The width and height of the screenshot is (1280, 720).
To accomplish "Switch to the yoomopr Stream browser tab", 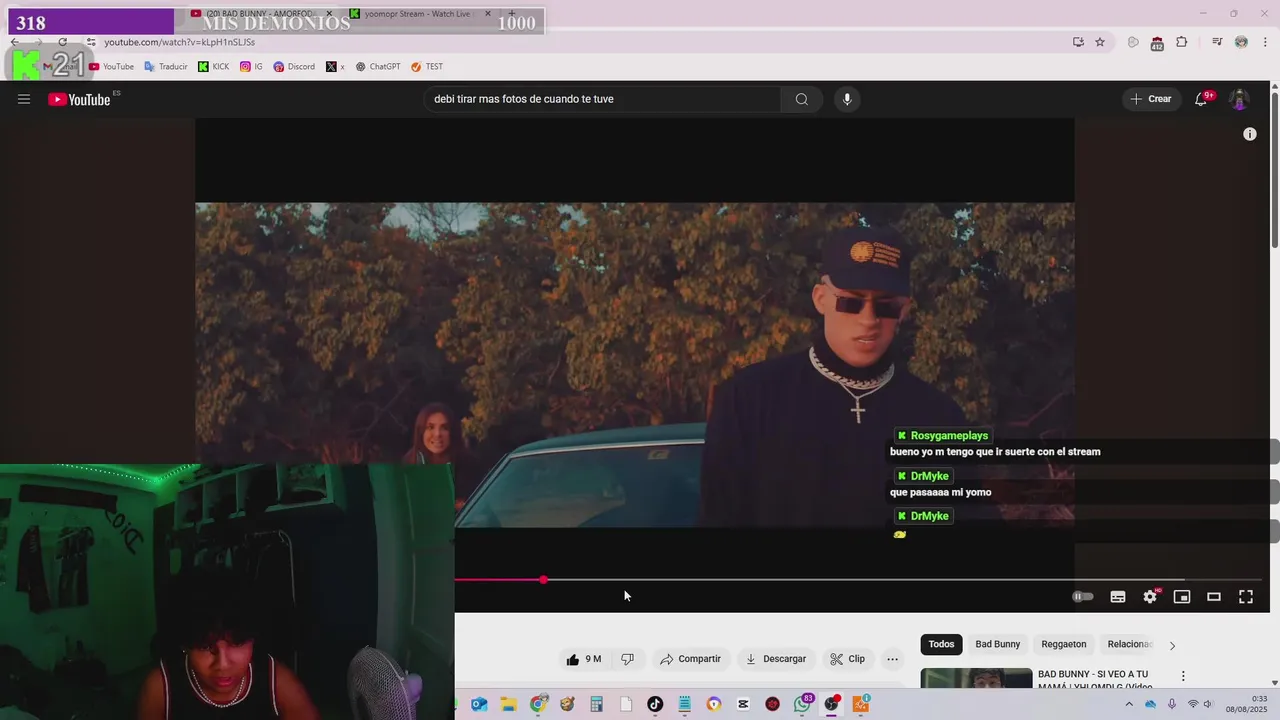I will 417,14.
